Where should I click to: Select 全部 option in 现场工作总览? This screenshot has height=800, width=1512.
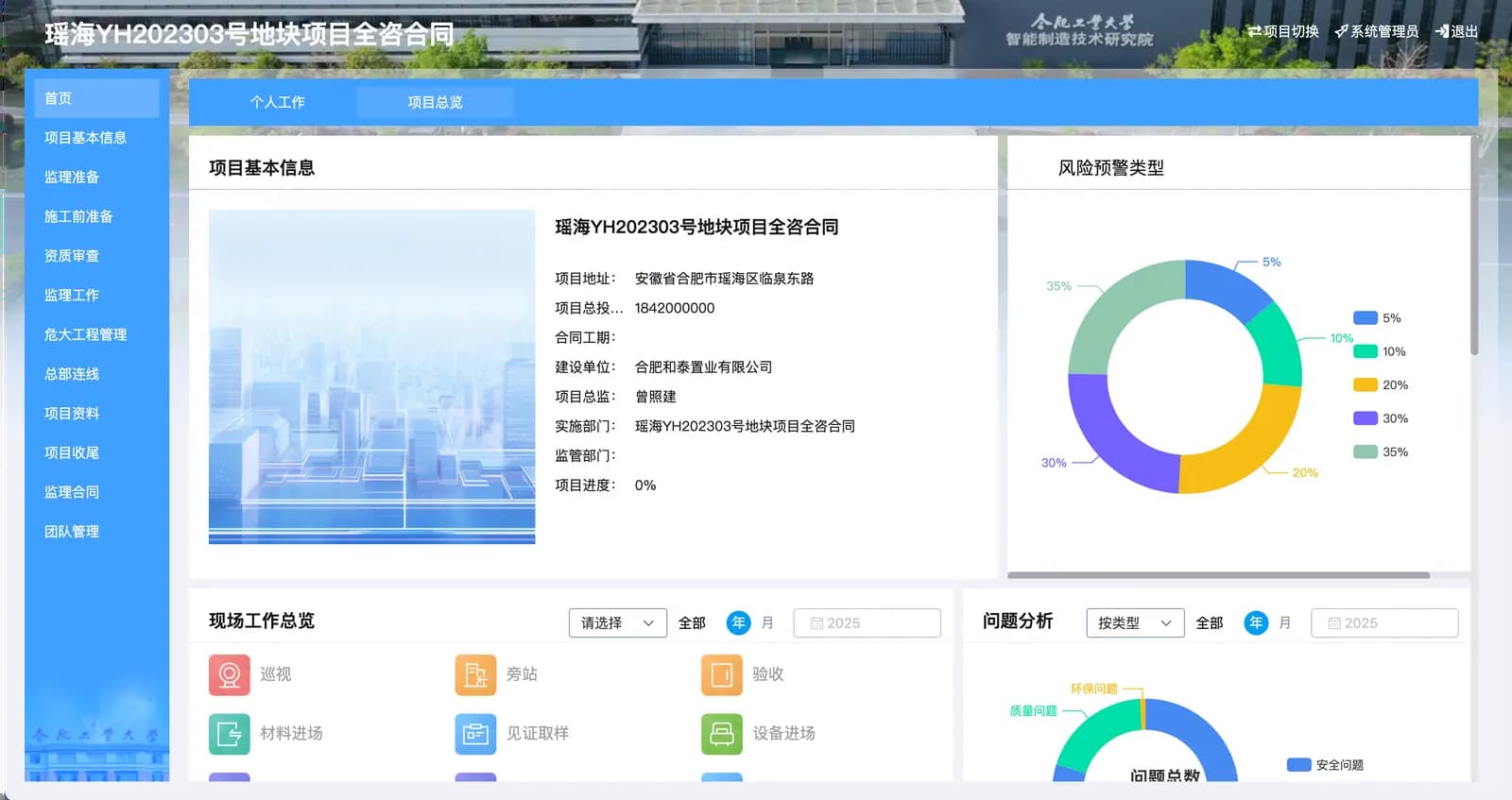coord(692,623)
